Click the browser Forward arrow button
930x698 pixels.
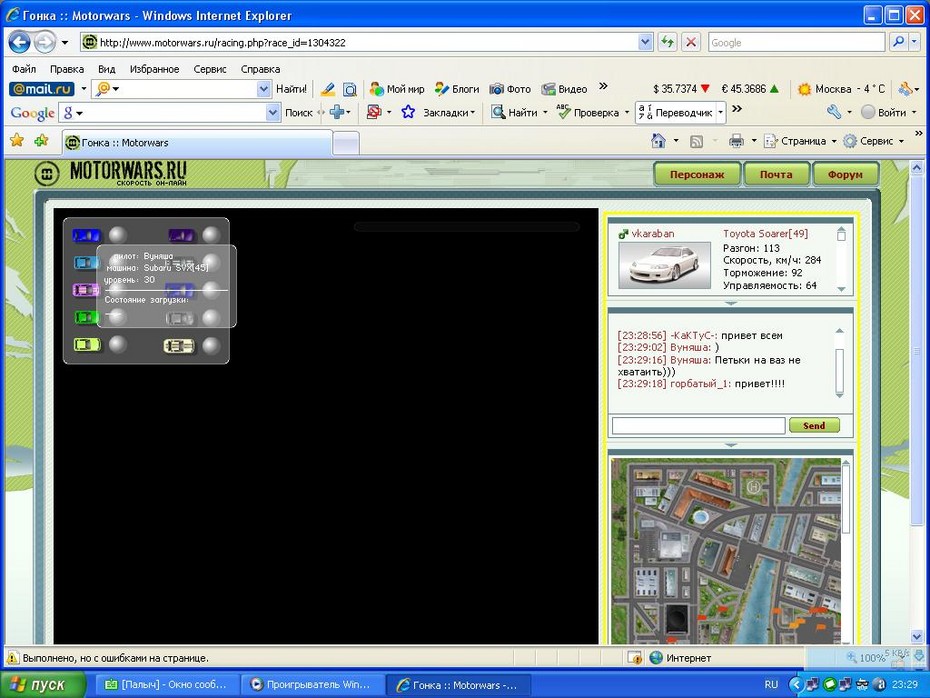point(44,42)
